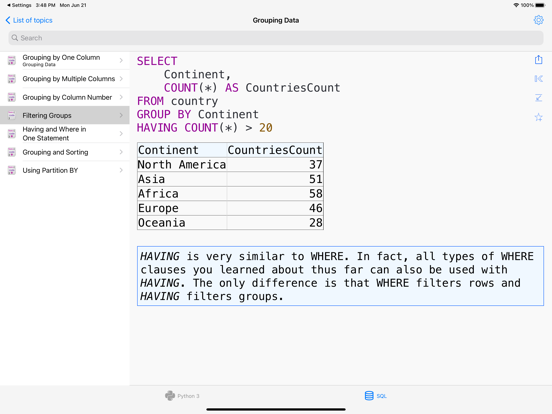Click the Search field
Screen dimensions: 552x414
[x=276, y=38]
